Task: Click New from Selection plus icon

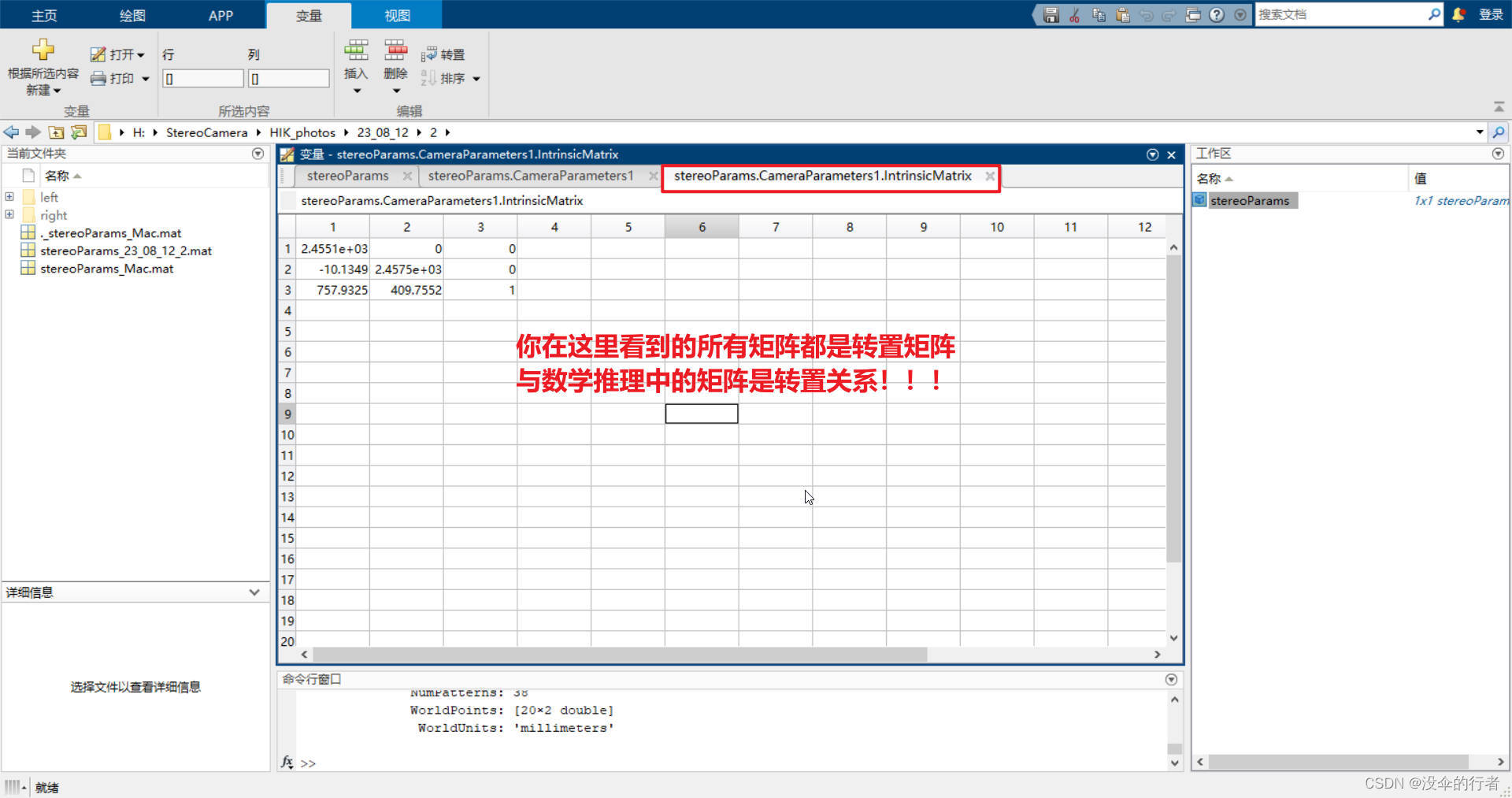Action: pyautogui.click(x=43, y=50)
